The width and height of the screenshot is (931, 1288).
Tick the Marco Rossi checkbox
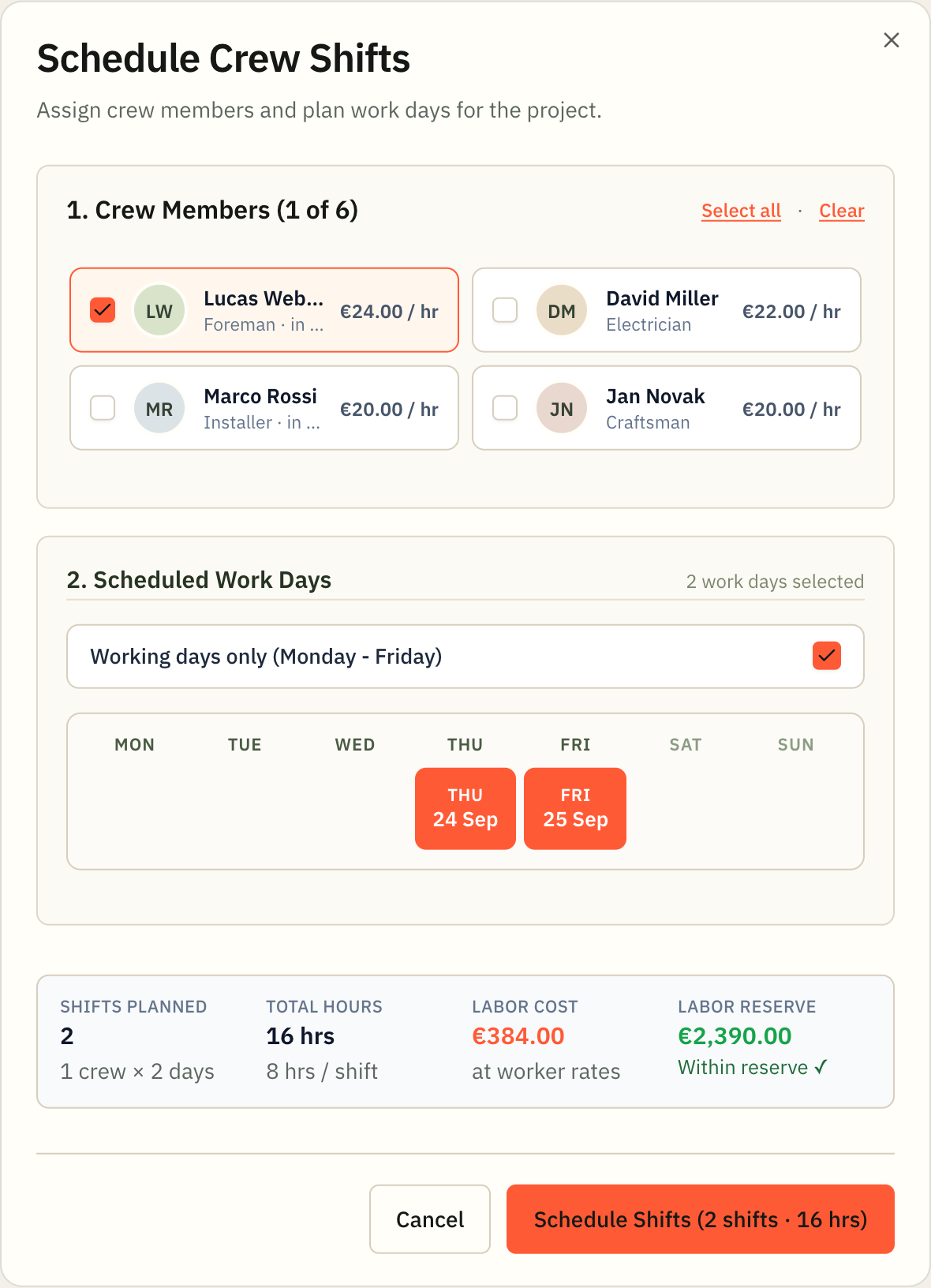pyautogui.click(x=103, y=408)
